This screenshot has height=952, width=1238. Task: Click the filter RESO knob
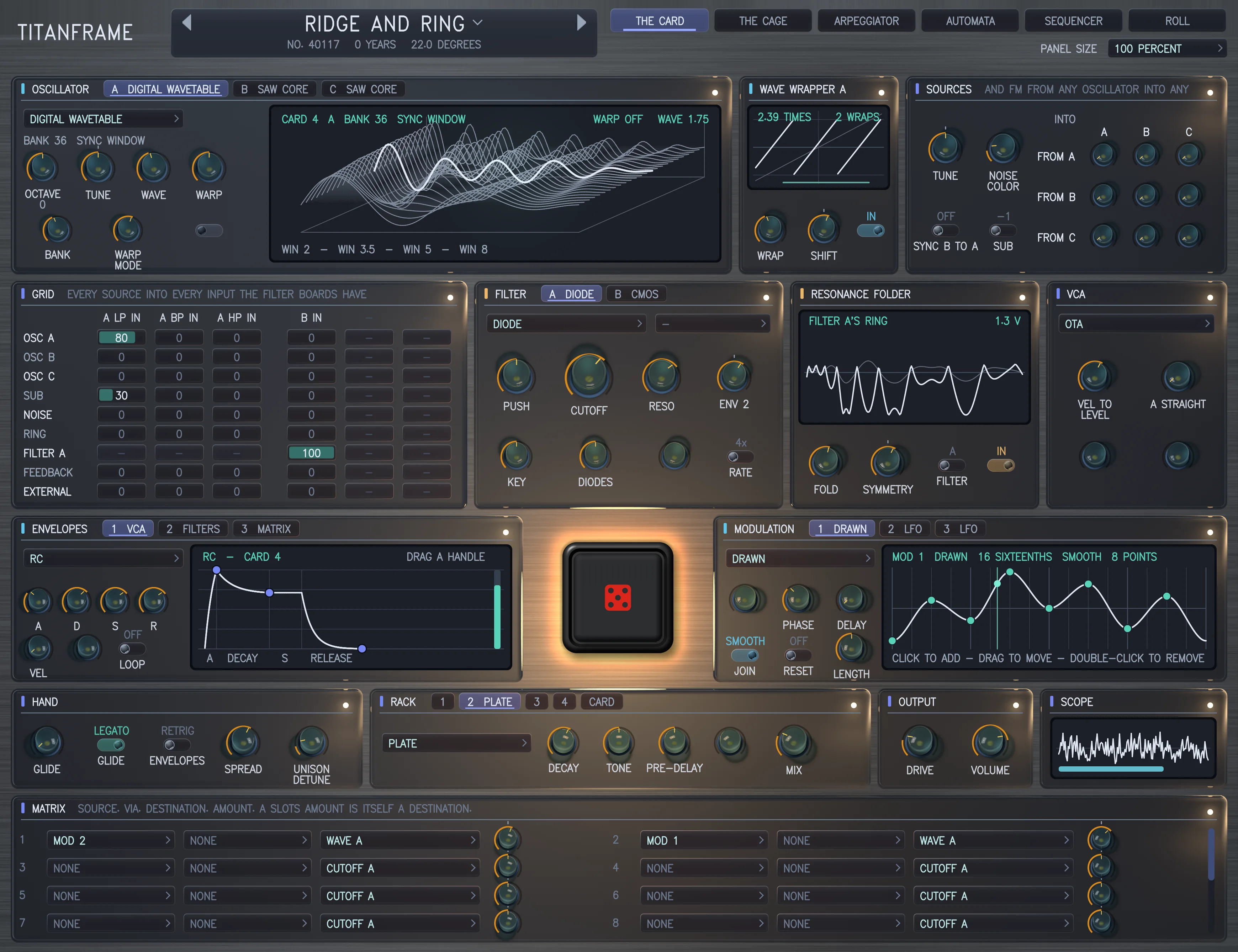click(x=661, y=376)
